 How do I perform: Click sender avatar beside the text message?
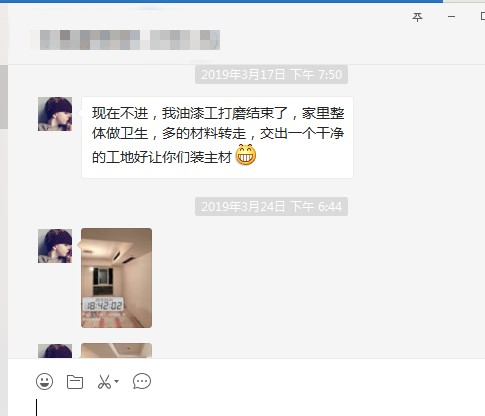[55, 114]
